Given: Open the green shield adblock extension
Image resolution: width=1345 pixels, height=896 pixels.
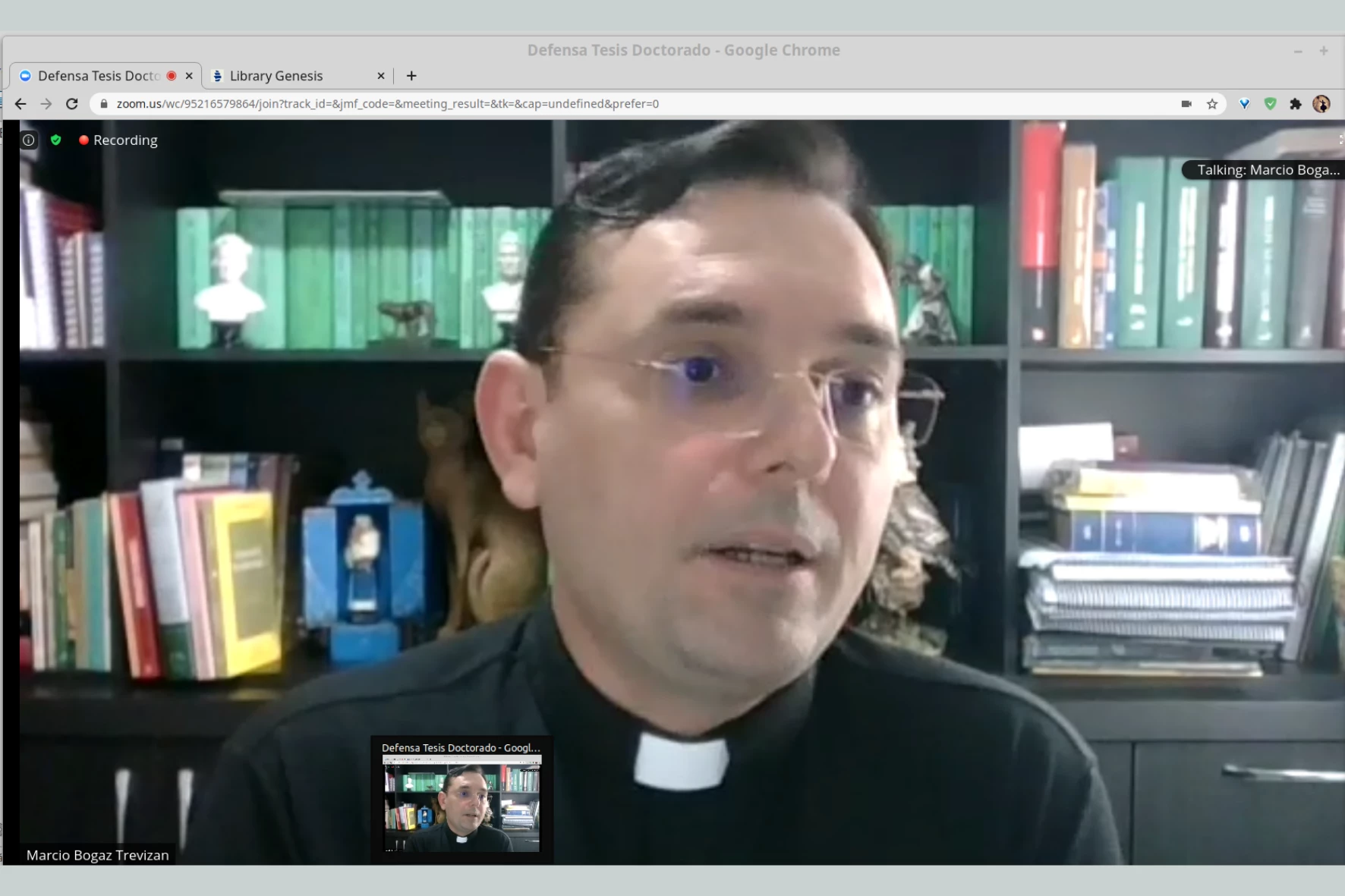Looking at the screenshot, I should pyautogui.click(x=1270, y=104).
